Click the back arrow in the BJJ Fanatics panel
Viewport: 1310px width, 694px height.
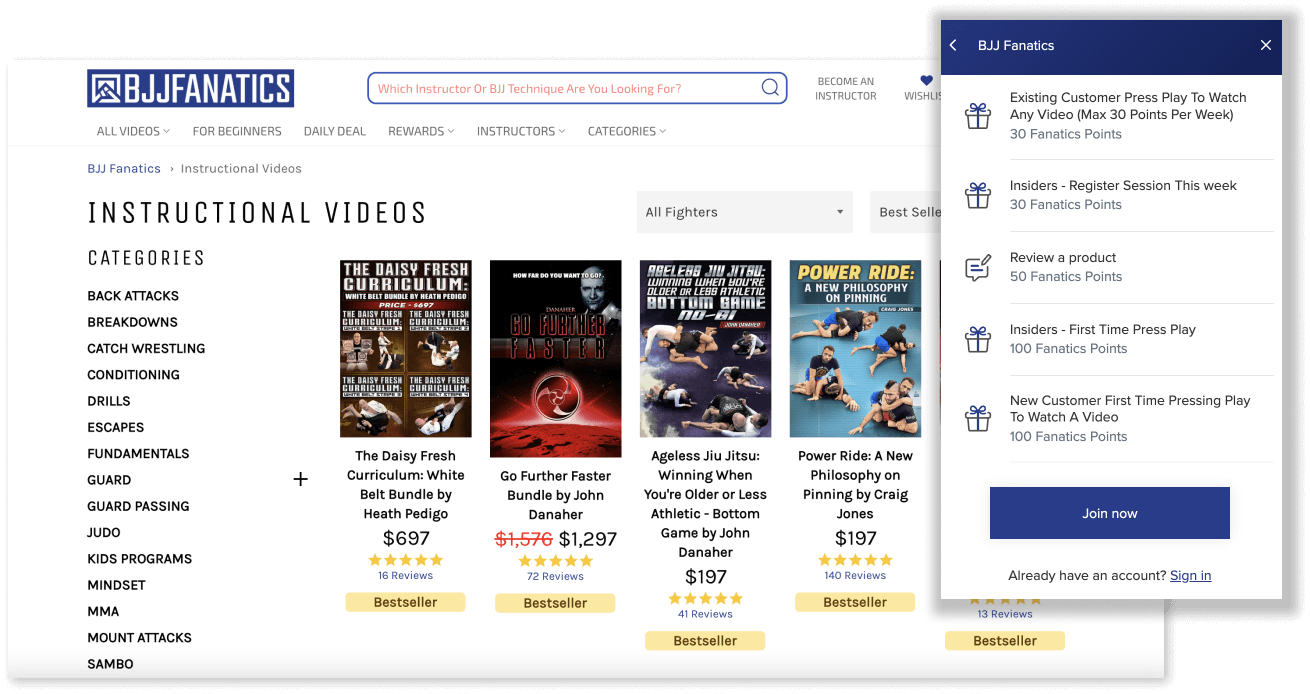pyautogui.click(x=952, y=45)
